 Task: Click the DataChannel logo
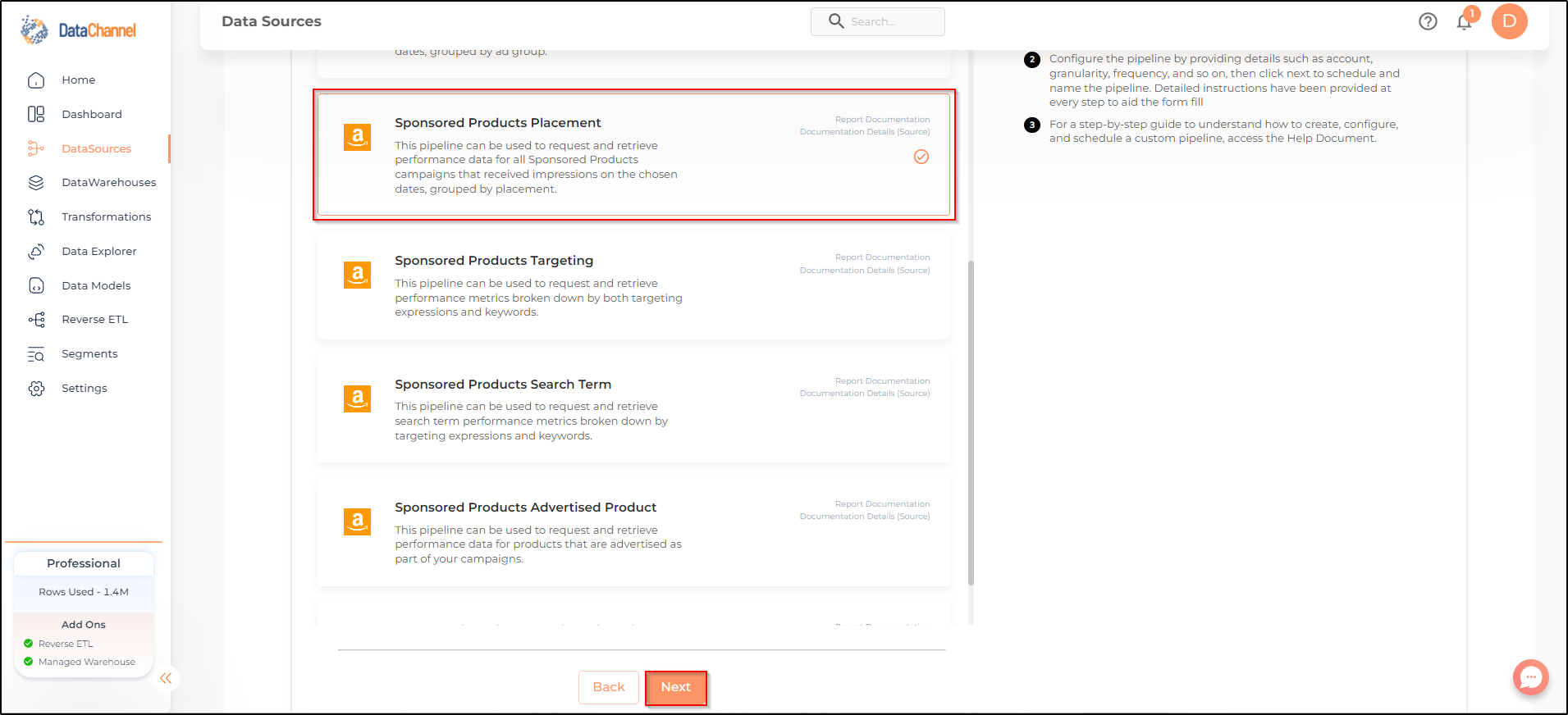[x=79, y=30]
